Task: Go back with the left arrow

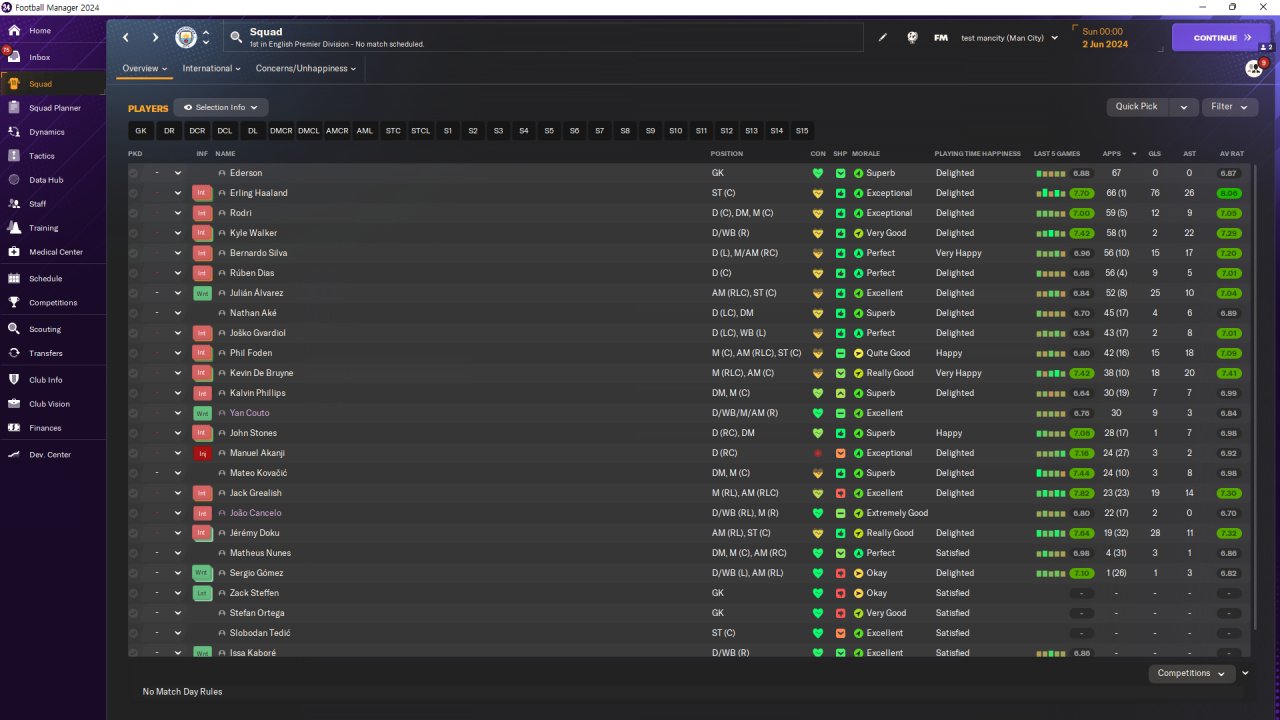Action: coord(126,38)
